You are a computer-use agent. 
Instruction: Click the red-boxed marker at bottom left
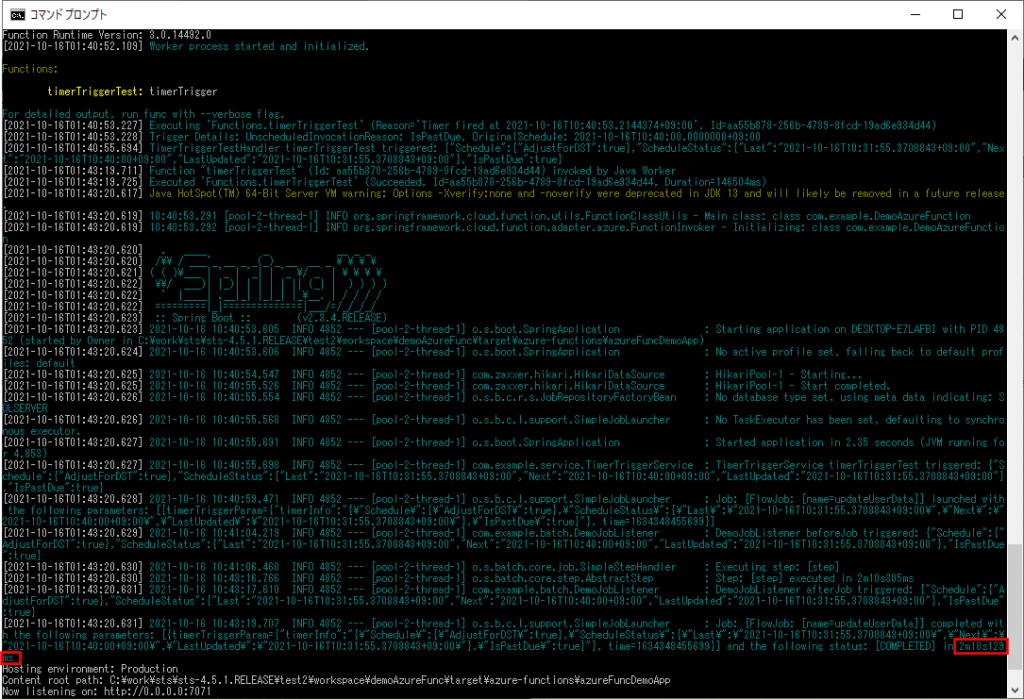point(9,657)
